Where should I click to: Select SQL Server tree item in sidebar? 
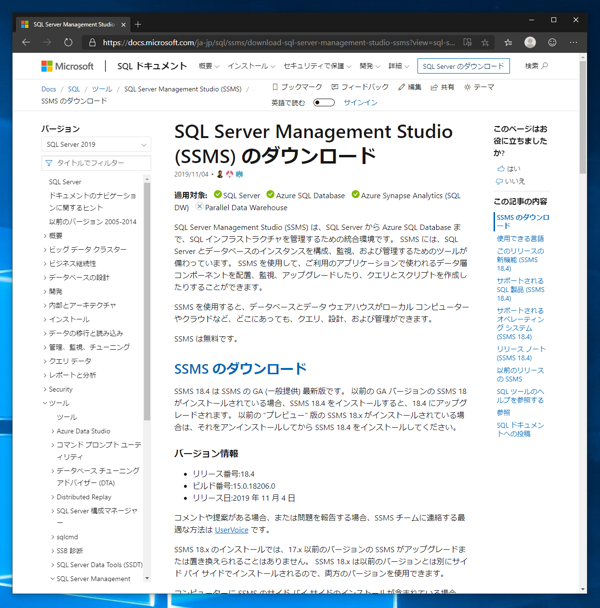click(x=65, y=182)
